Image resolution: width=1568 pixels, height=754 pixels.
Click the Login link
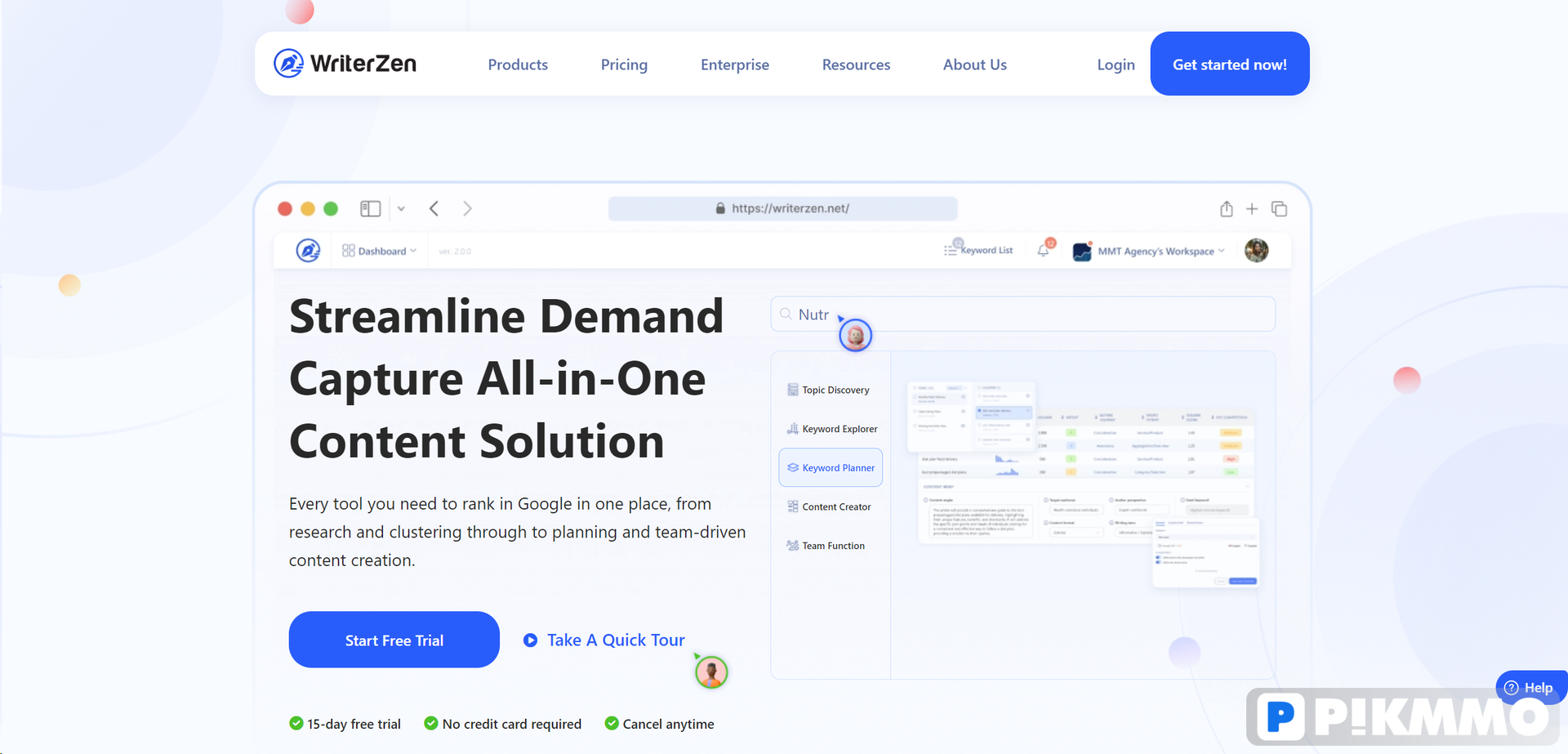[x=1116, y=65]
